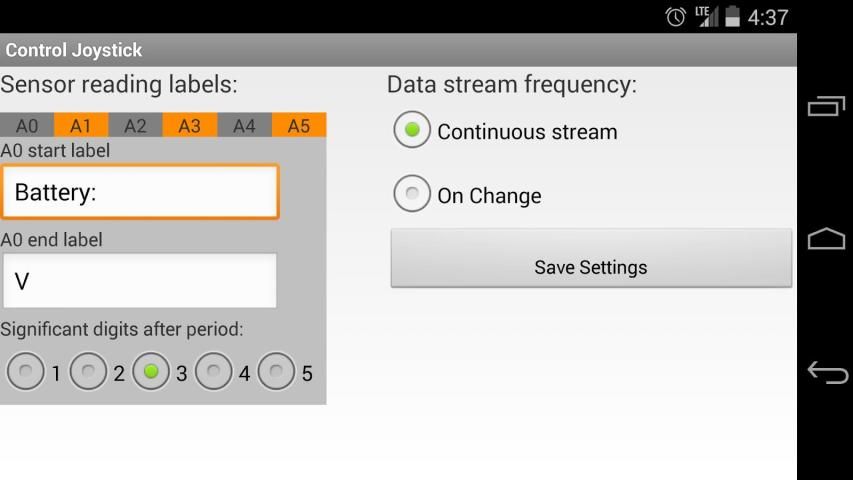Tap the Android recent apps icon
The height and width of the screenshot is (480, 853).
click(826, 106)
